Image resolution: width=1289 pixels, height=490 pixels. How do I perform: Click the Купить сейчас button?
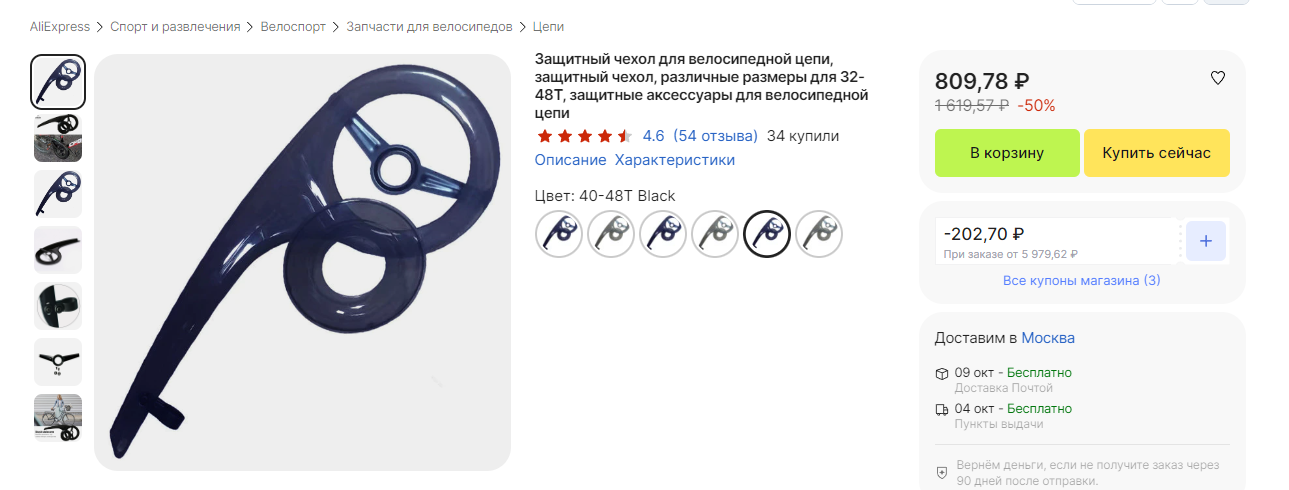click(x=1157, y=153)
